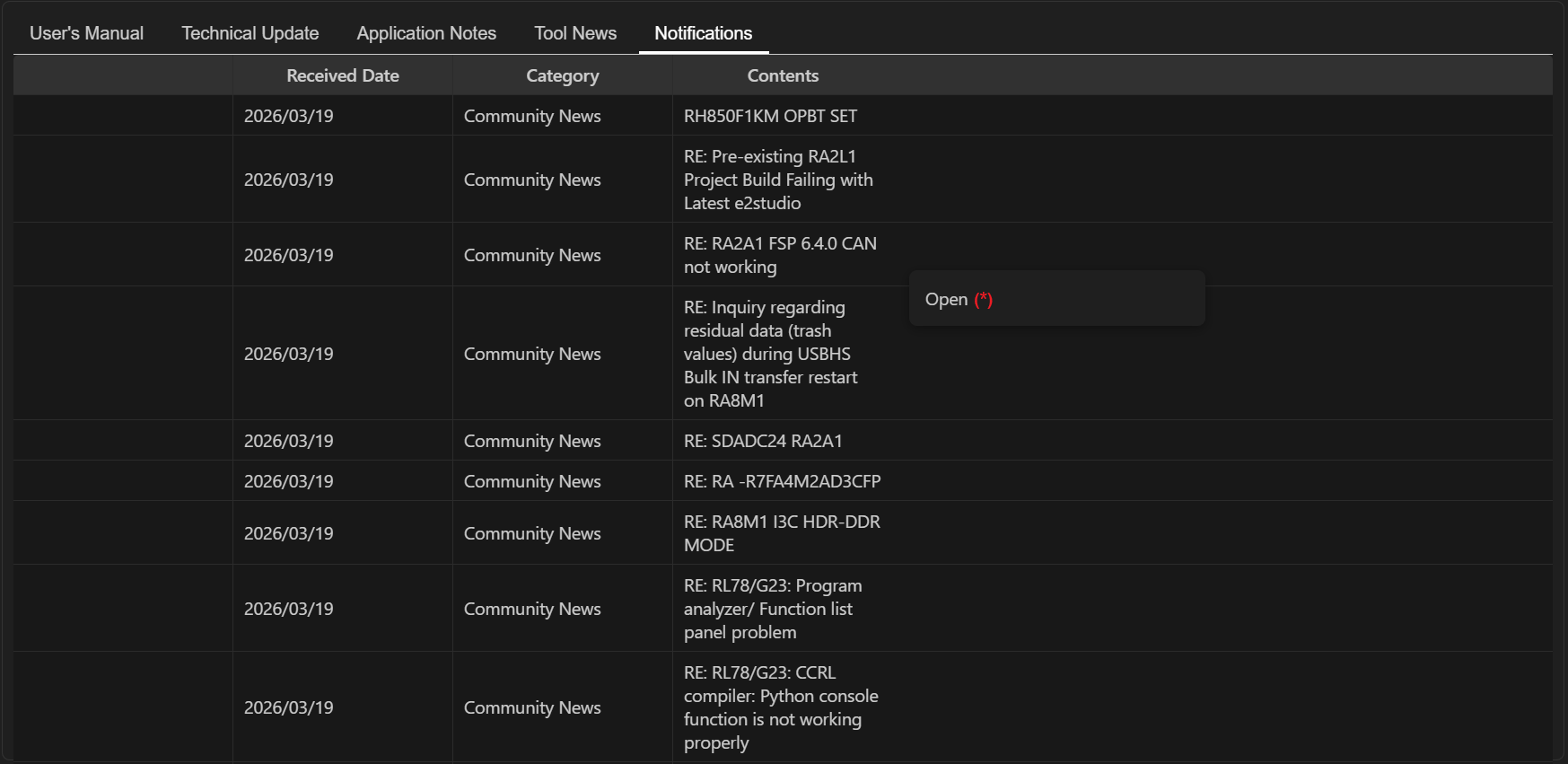Click the Contents column header
The image size is (1568, 764).
pos(783,75)
